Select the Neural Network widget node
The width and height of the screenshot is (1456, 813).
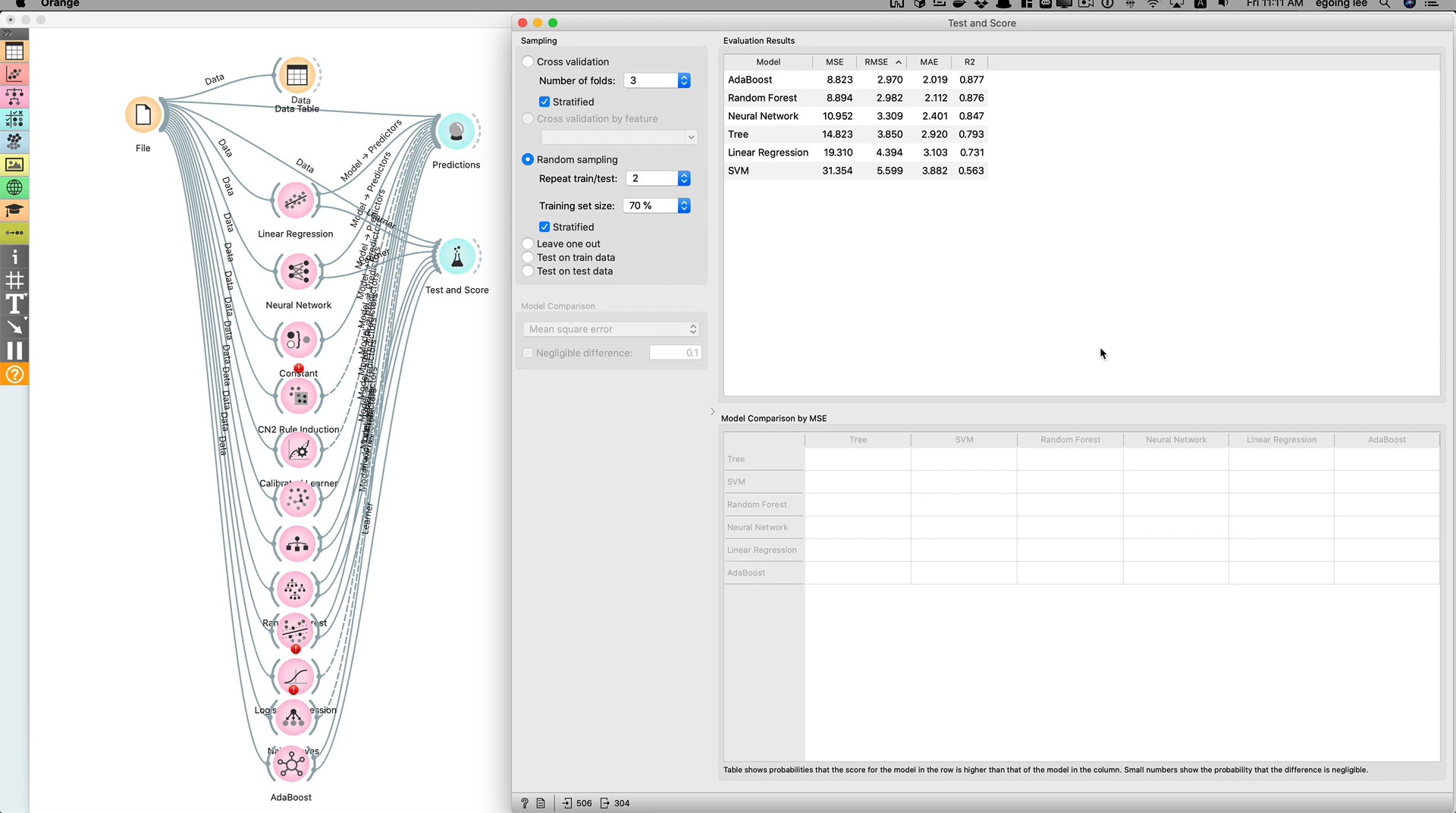pyautogui.click(x=299, y=272)
